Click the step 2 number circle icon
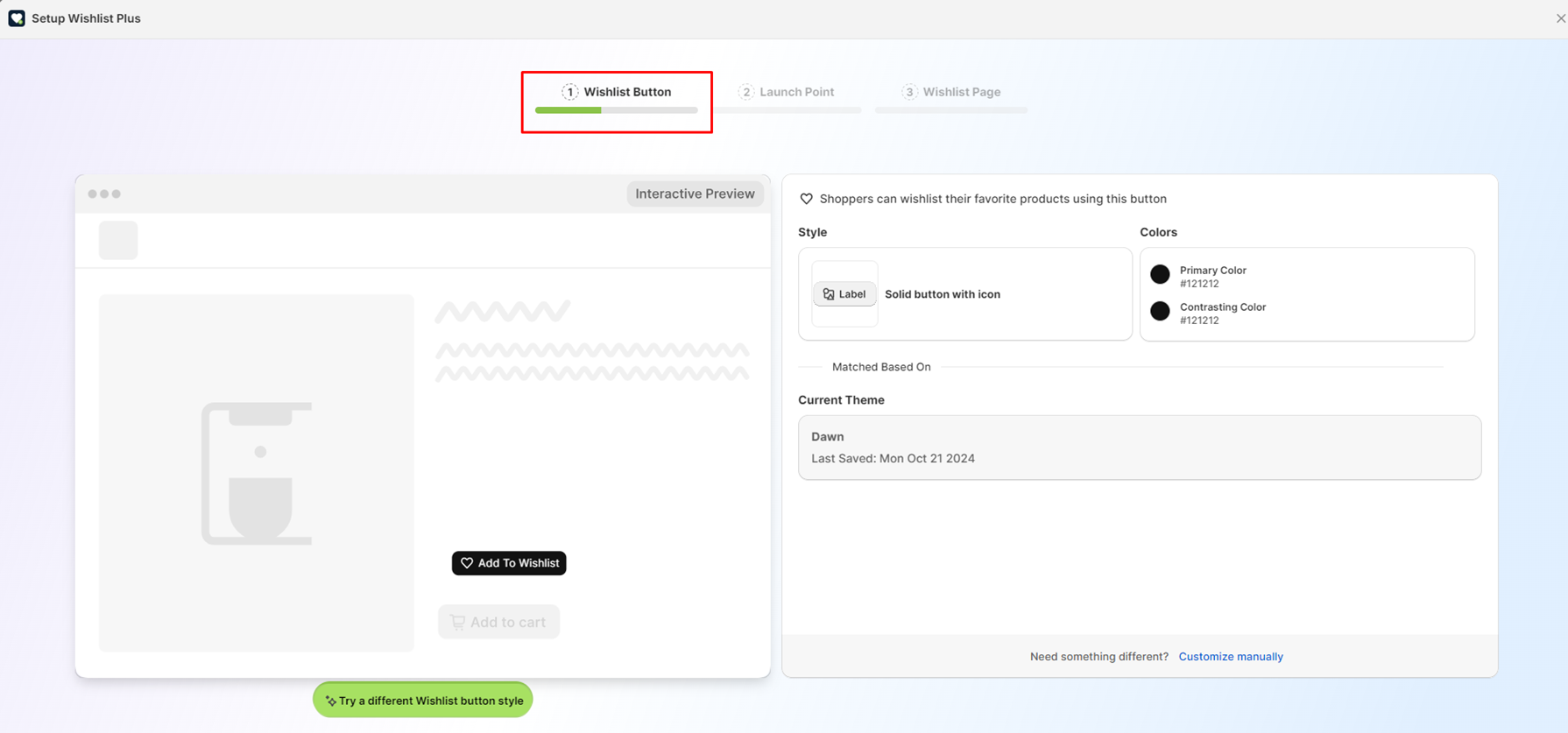 tap(745, 92)
